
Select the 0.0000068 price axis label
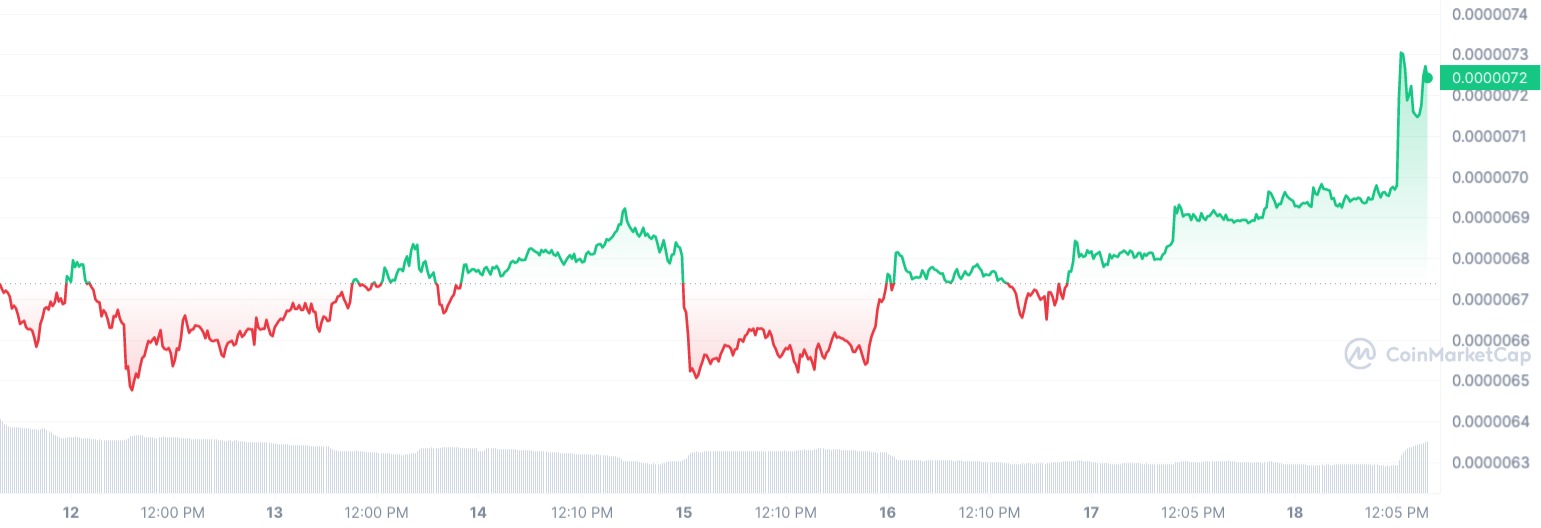point(1490,259)
